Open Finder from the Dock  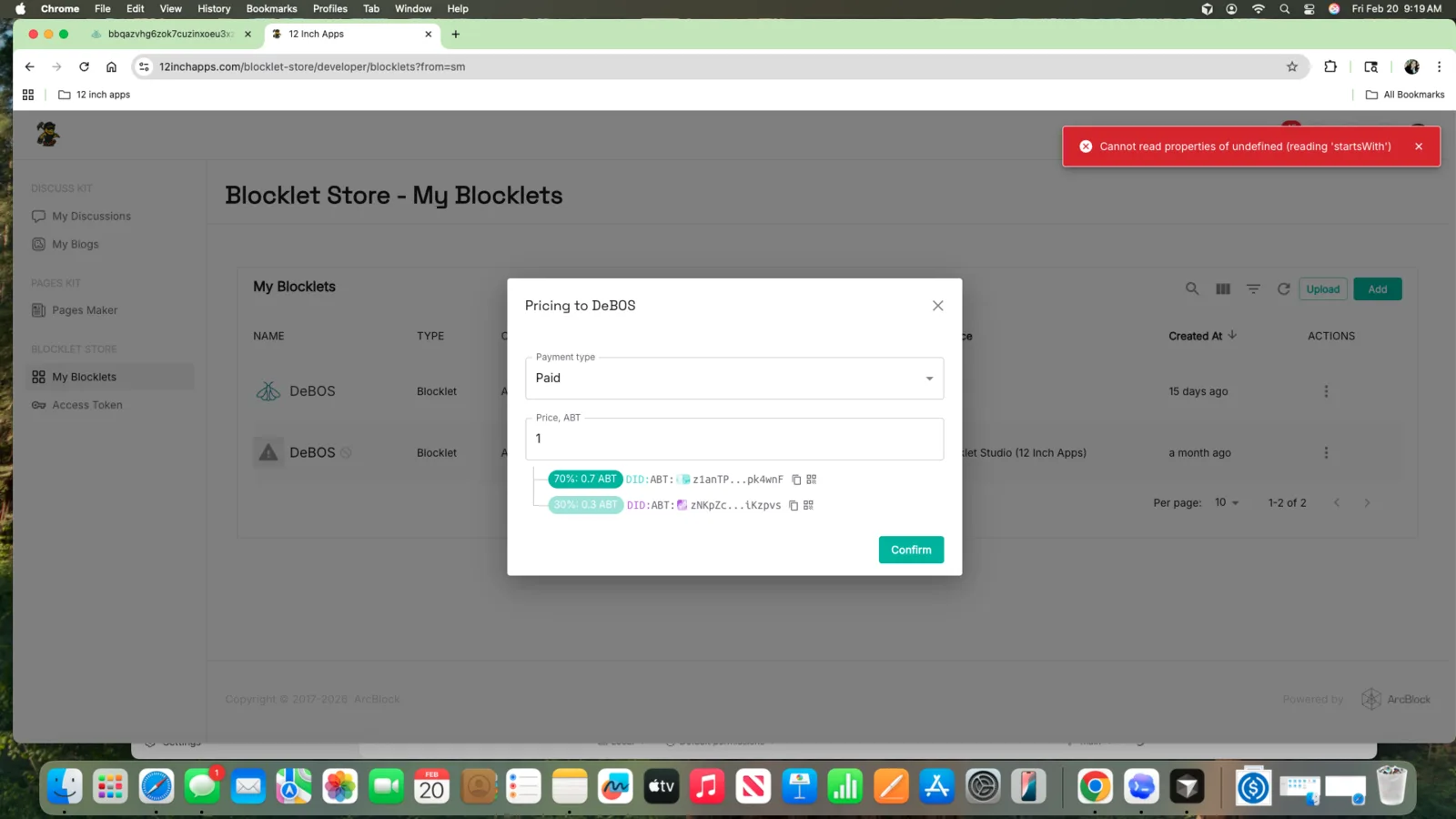(65, 786)
